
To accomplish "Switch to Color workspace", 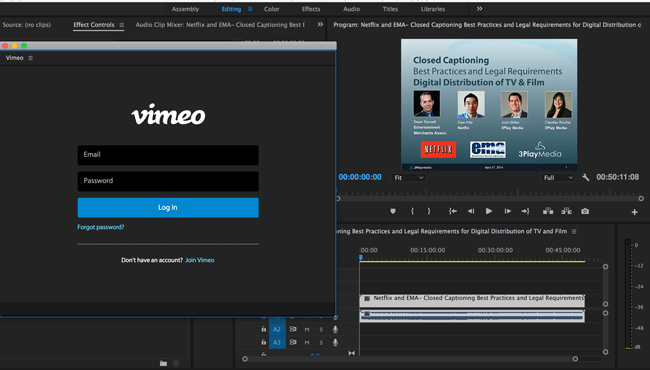I will [272, 9].
